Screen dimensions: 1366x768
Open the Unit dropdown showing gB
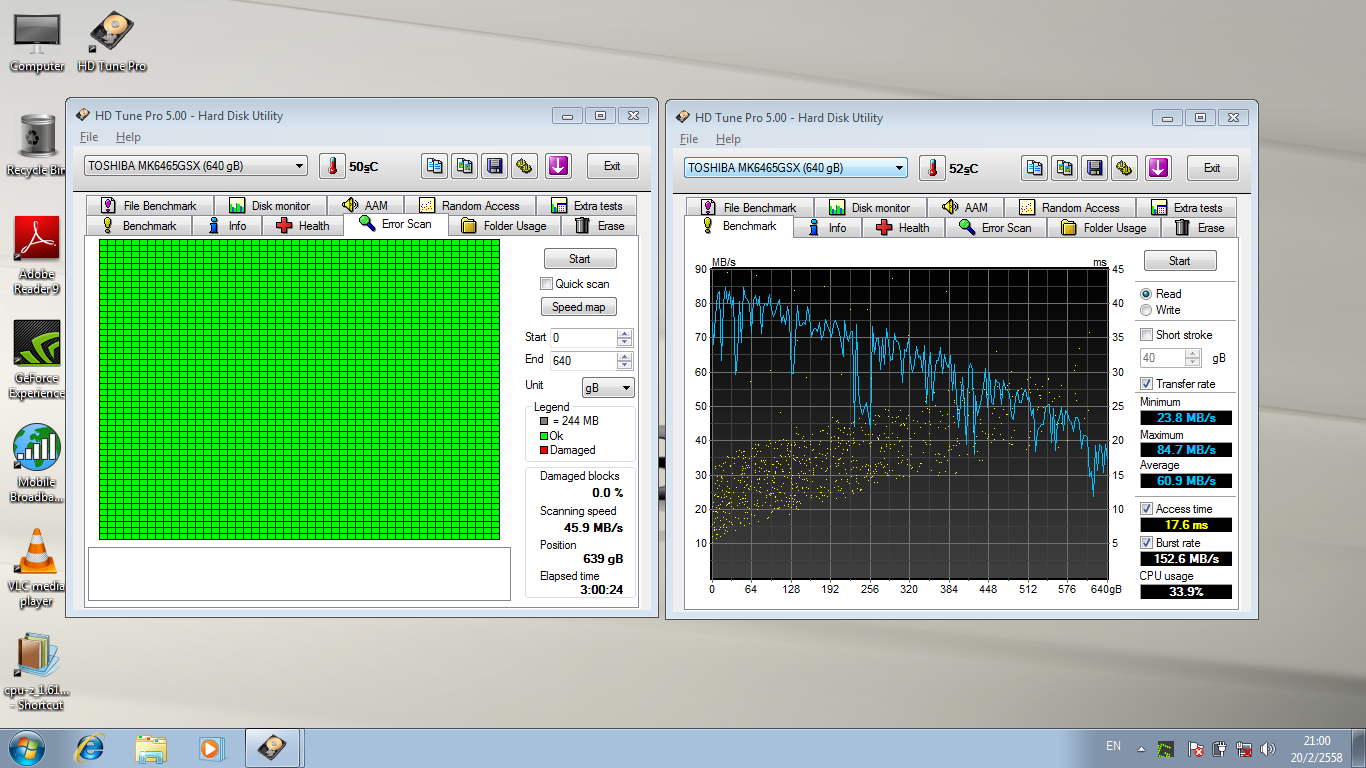(608, 387)
